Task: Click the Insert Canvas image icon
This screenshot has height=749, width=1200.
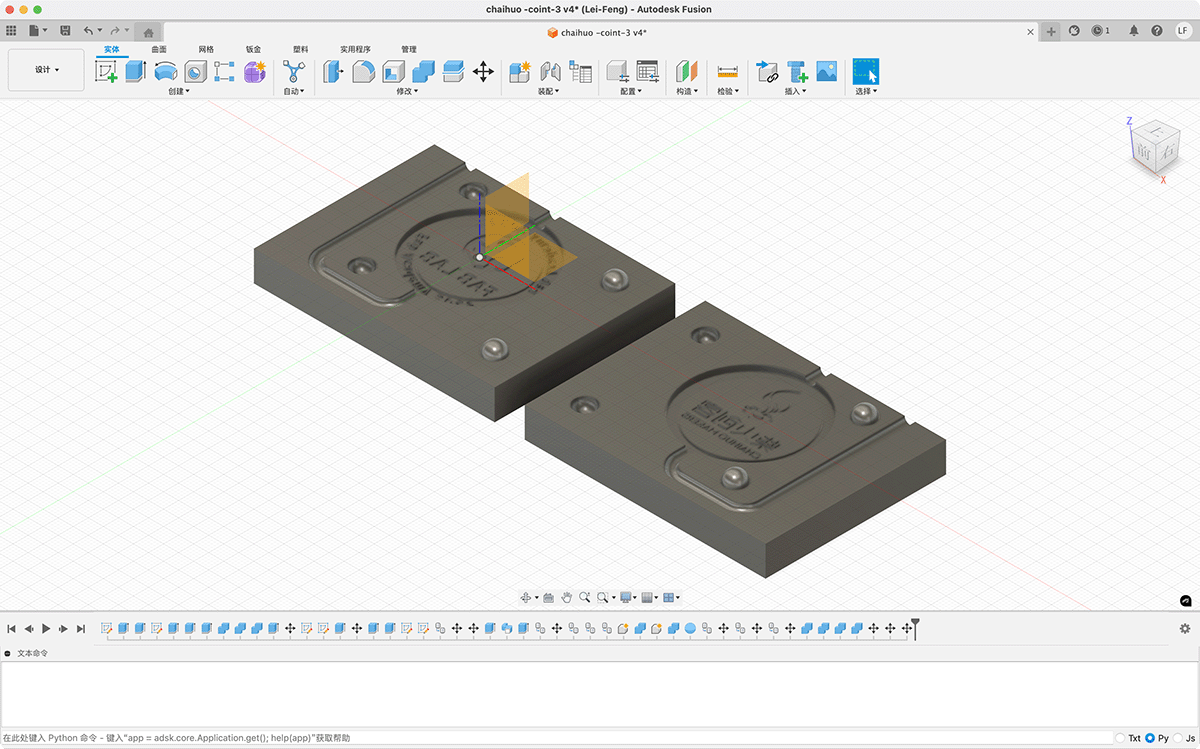Action: click(826, 71)
